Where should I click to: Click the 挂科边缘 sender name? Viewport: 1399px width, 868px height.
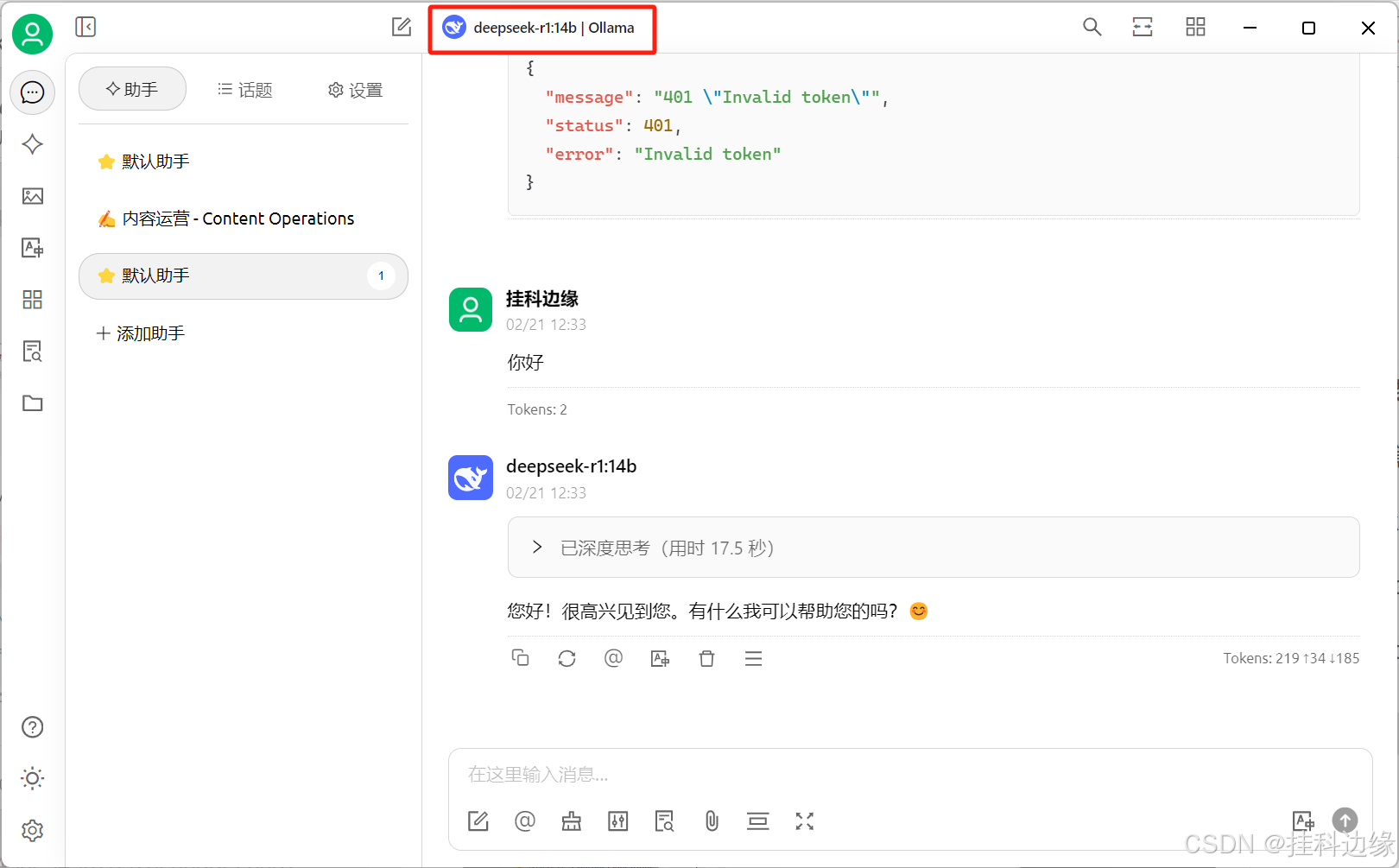click(542, 299)
